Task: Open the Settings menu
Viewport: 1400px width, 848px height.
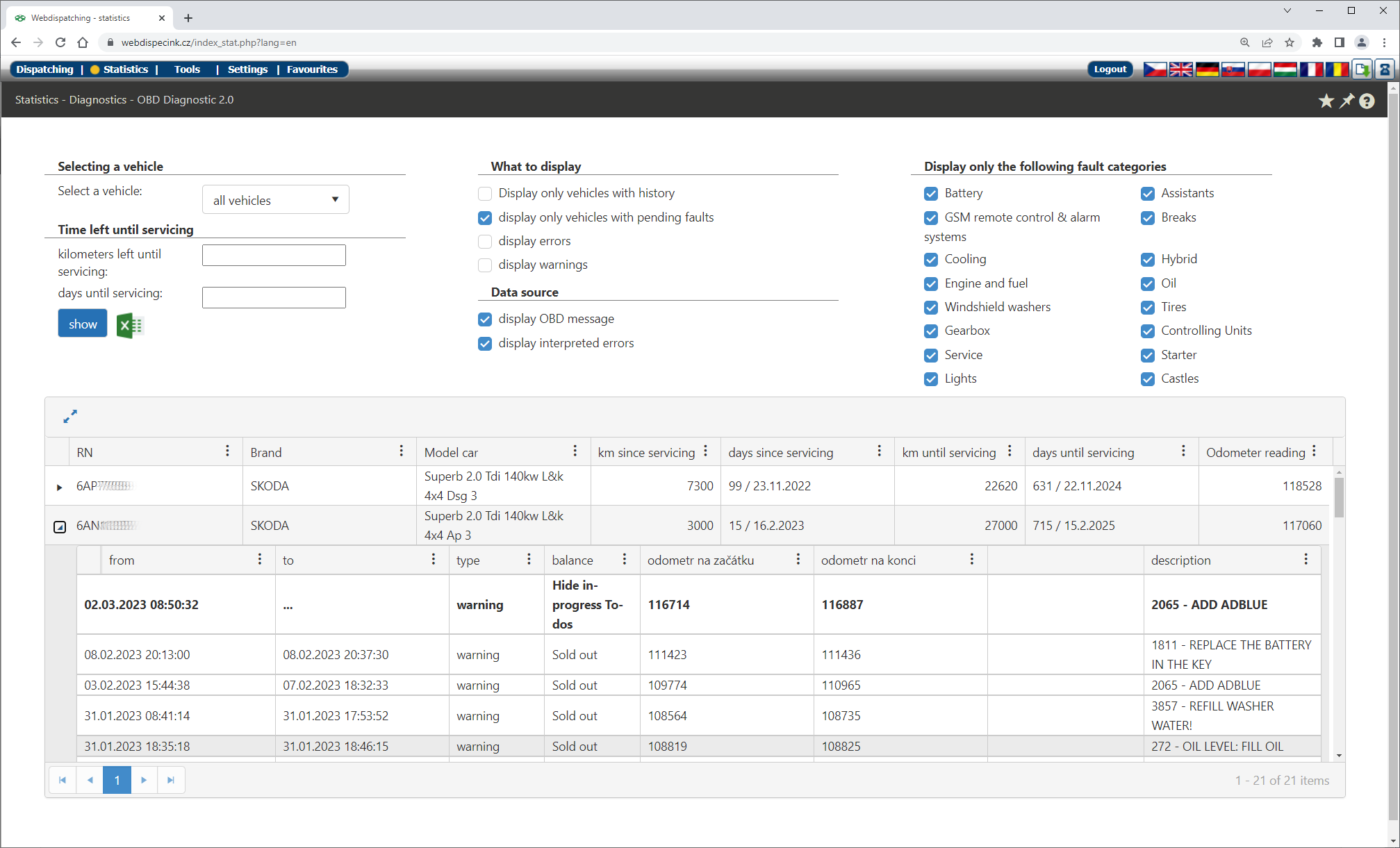Action: click(247, 69)
